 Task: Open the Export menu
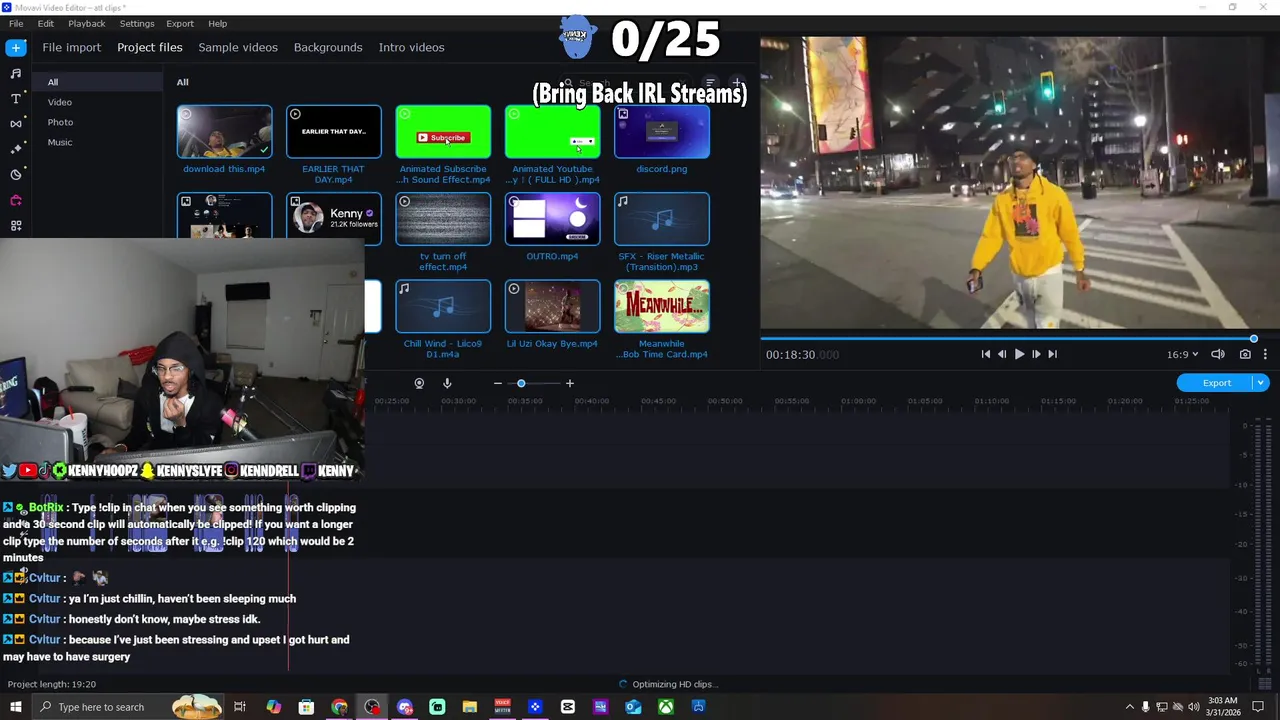[x=180, y=23]
